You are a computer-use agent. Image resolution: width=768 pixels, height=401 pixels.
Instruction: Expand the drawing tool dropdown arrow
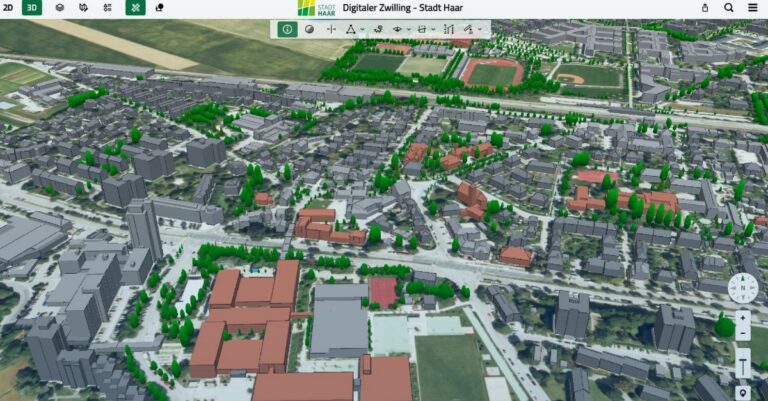[480, 30]
